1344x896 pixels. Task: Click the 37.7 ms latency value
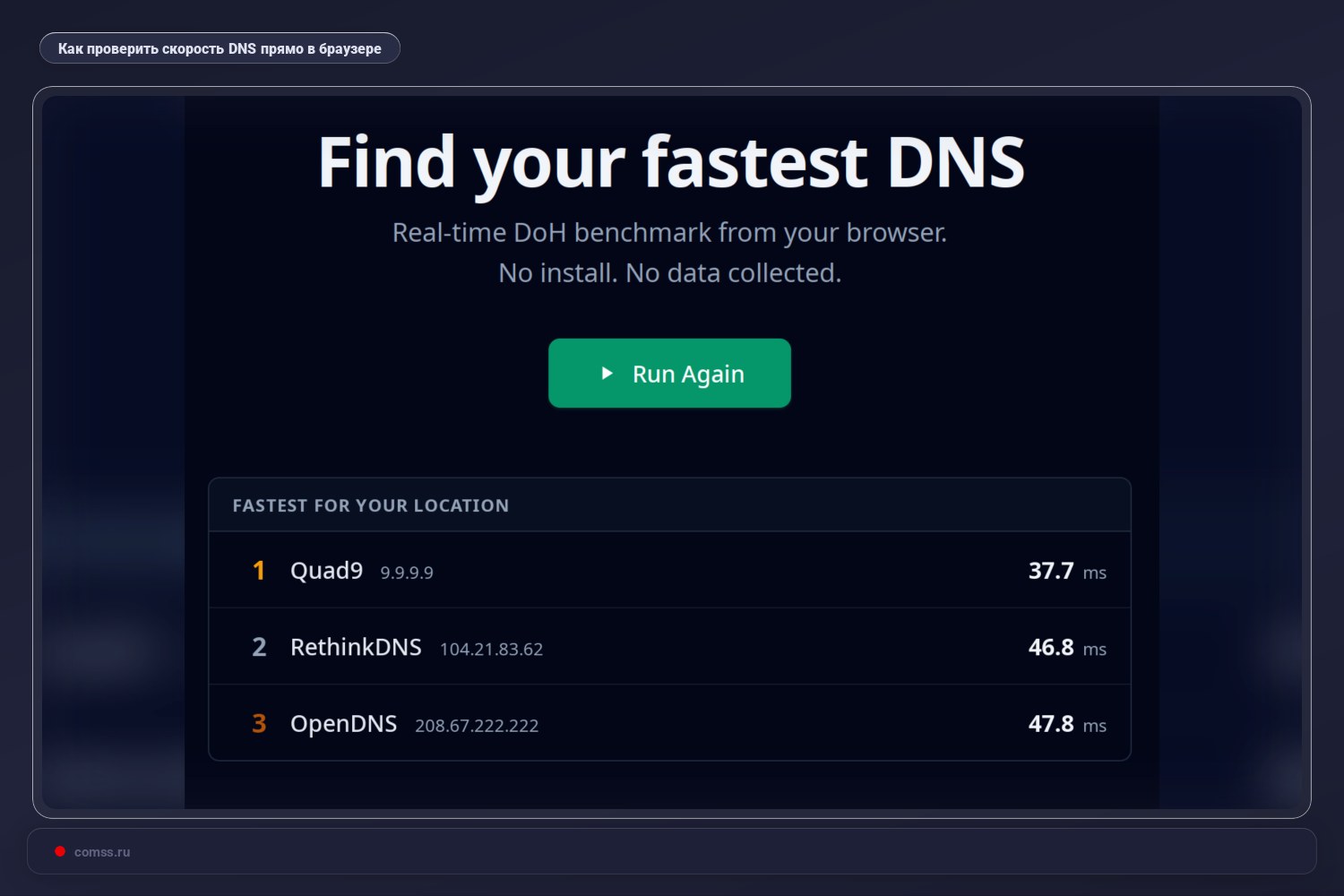coord(1050,570)
